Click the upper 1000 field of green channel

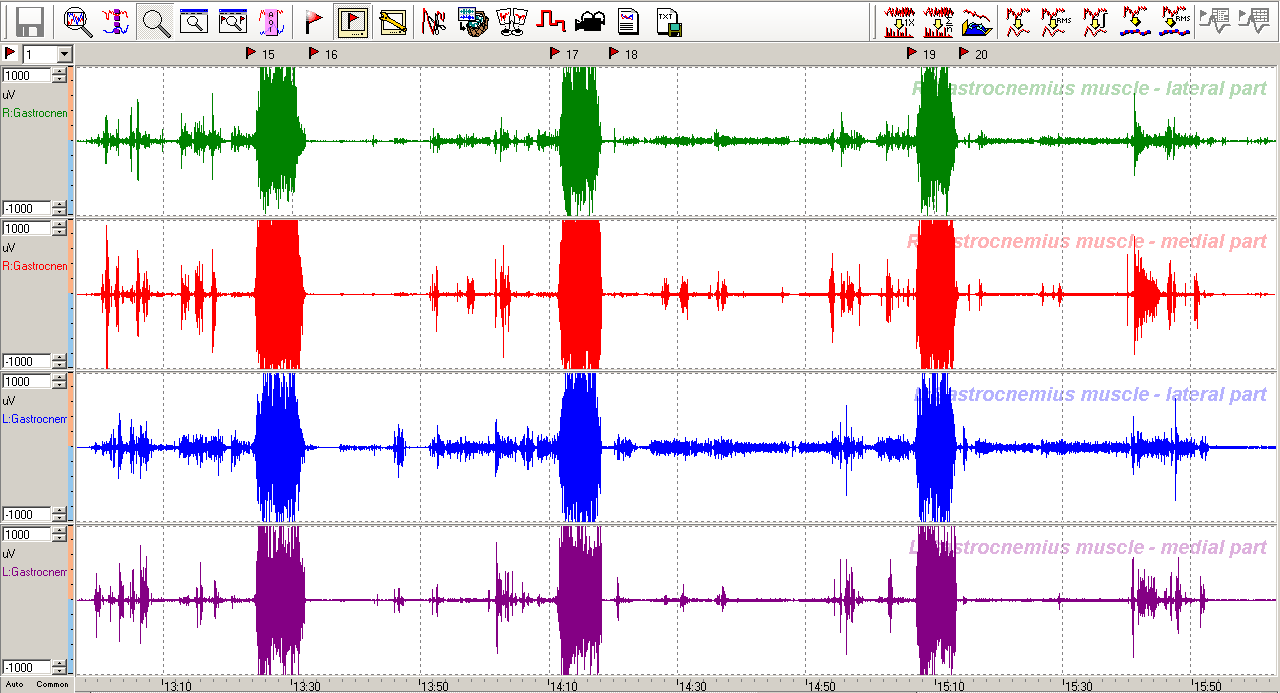point(27,75)
